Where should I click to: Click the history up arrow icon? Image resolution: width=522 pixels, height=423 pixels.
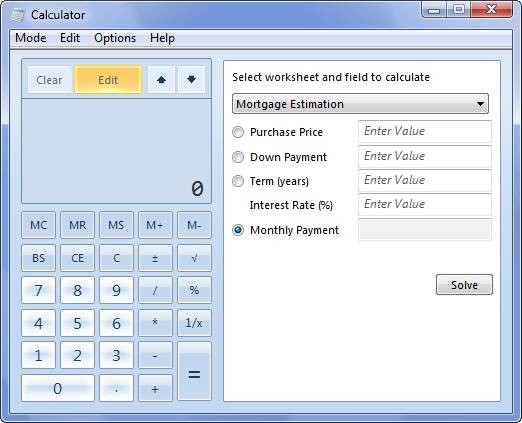[161, 80]
